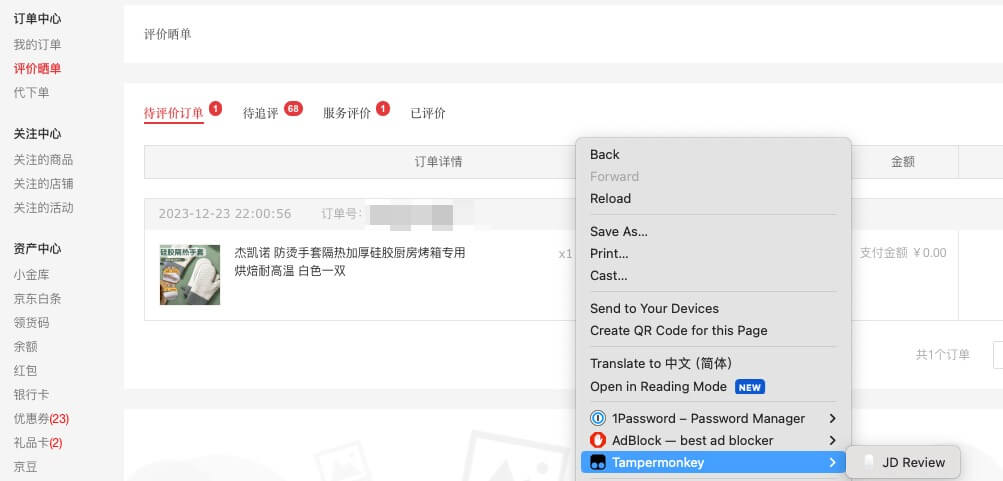The height and width of the screenshot is (481, 1003).
Task: Expand the AdBlock submenu arrow
Action: [832, 441]
